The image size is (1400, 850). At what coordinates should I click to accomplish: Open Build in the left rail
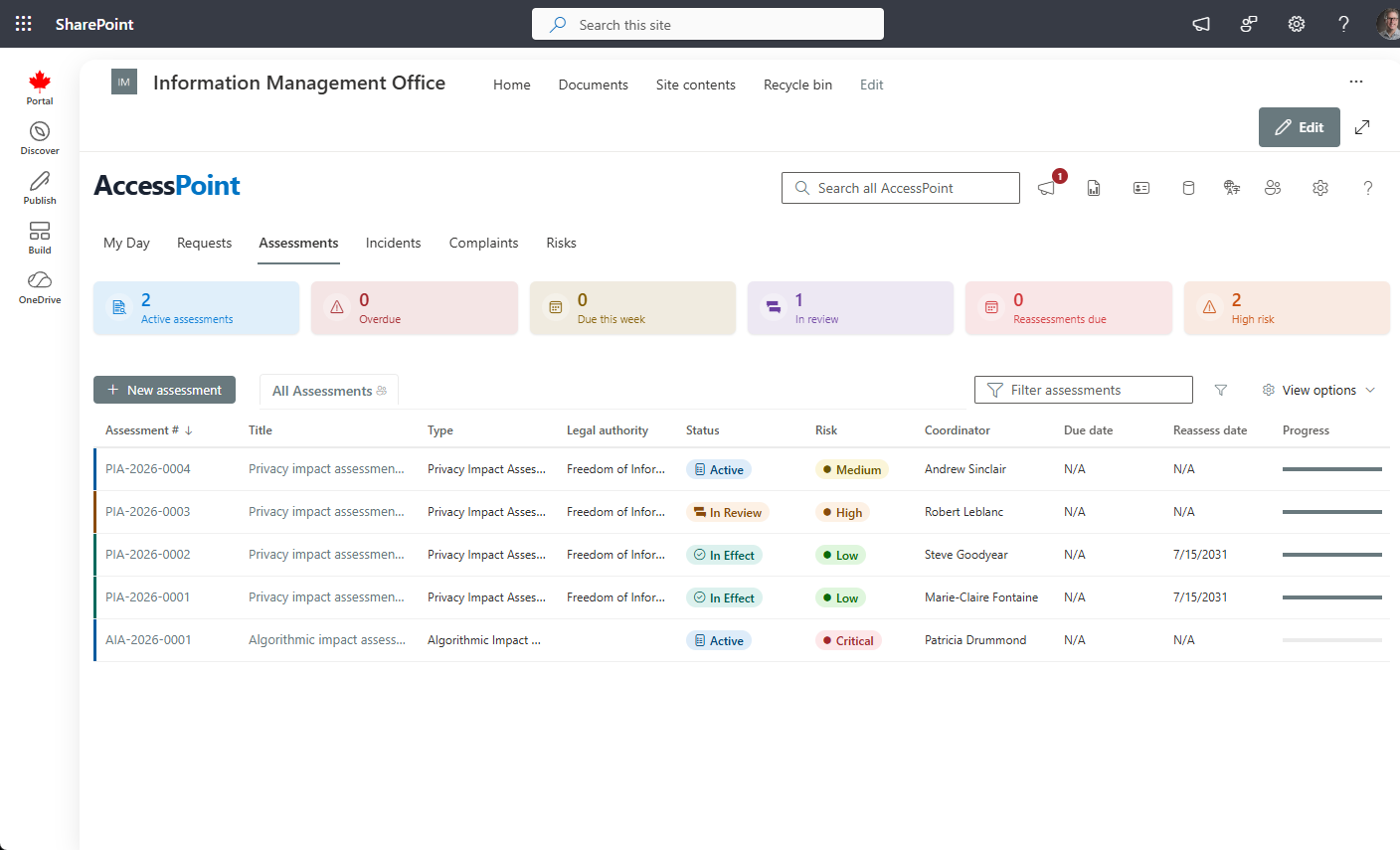point(40,238)
